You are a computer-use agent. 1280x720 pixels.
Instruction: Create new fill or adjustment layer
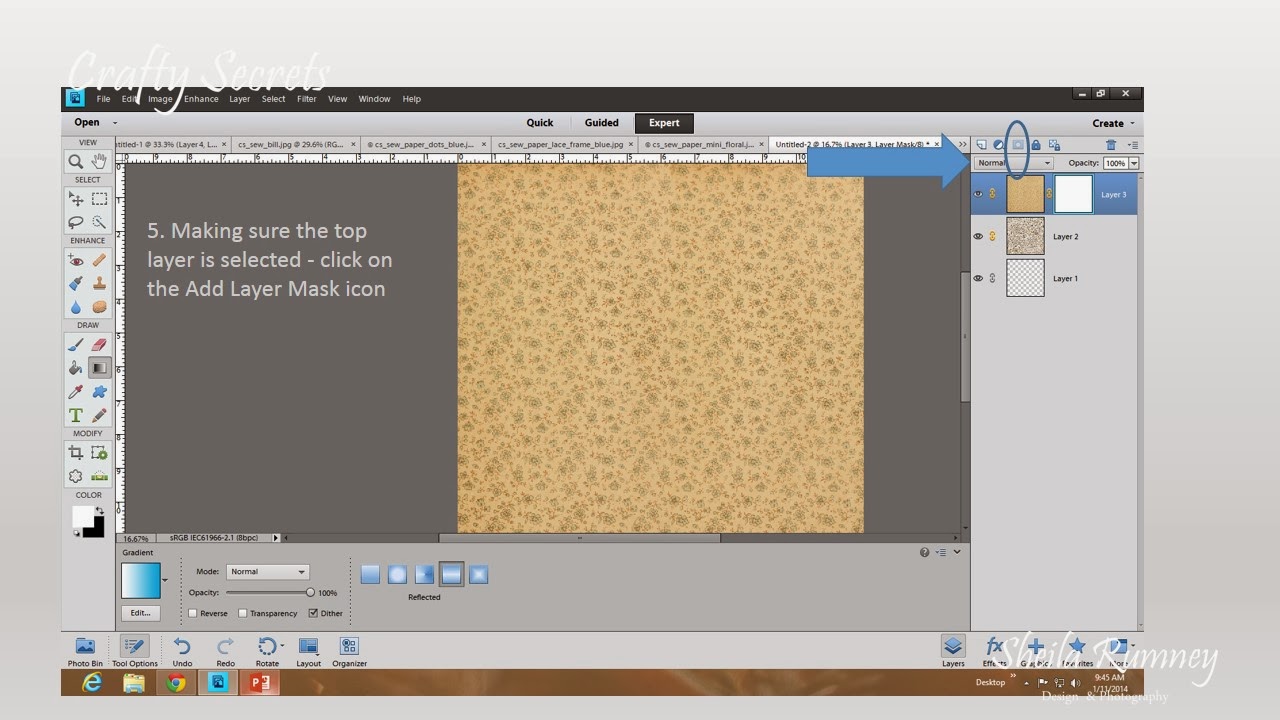click(999, 145)
